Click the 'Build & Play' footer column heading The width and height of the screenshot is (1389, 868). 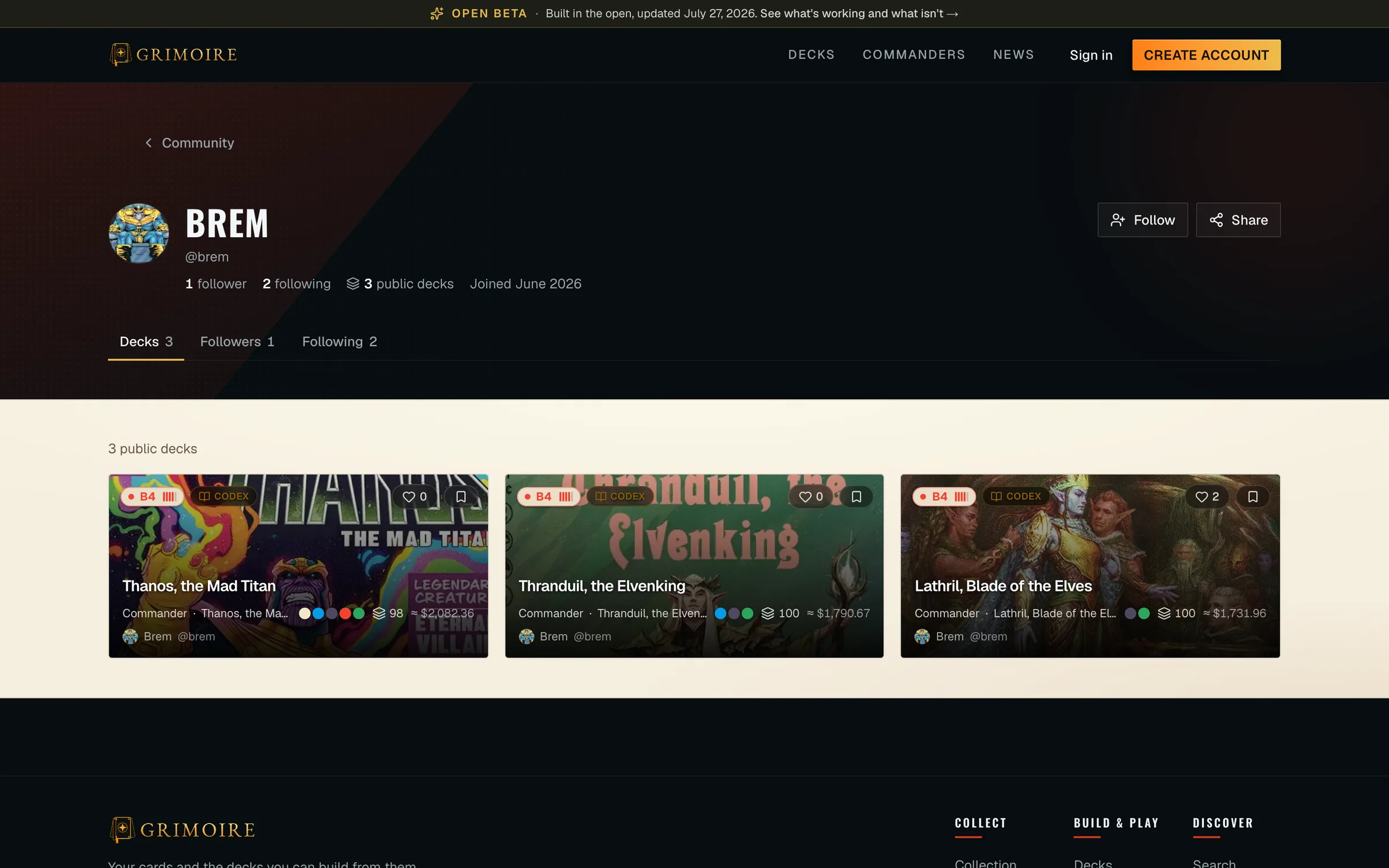pos(1116,823)
